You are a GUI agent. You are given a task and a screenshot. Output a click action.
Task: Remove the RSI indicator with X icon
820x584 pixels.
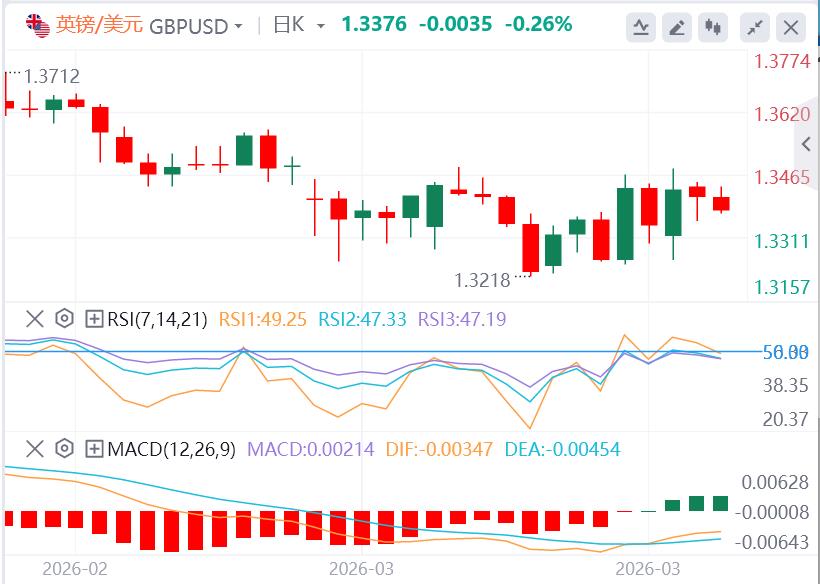pos(35,319)
